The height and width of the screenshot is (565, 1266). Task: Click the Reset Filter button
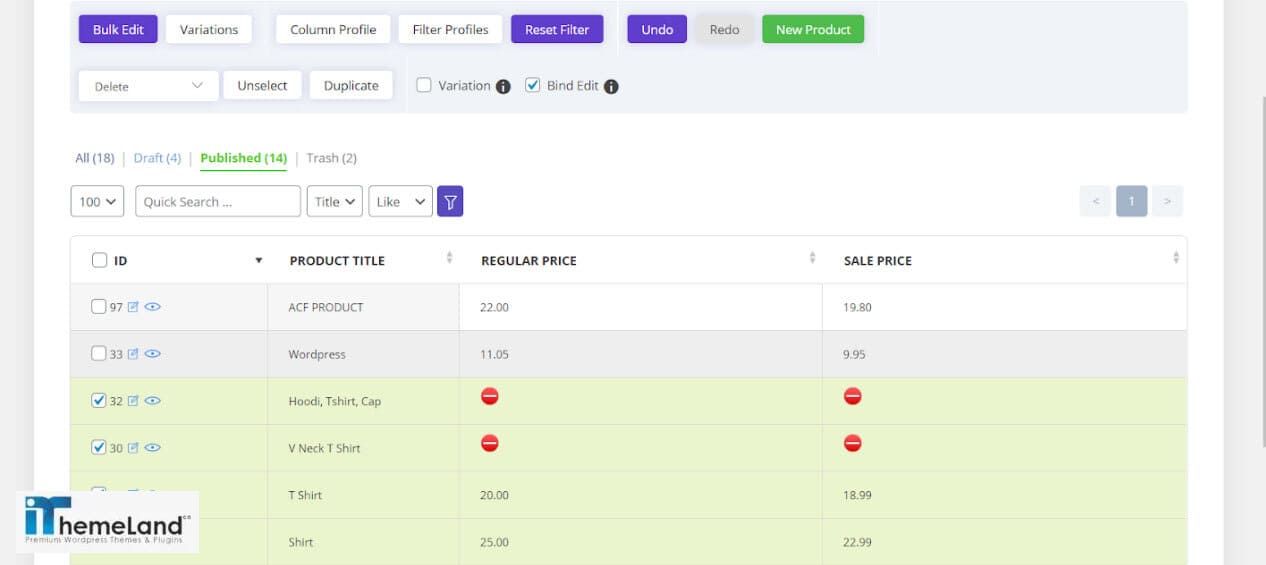[x=557, y=30]
